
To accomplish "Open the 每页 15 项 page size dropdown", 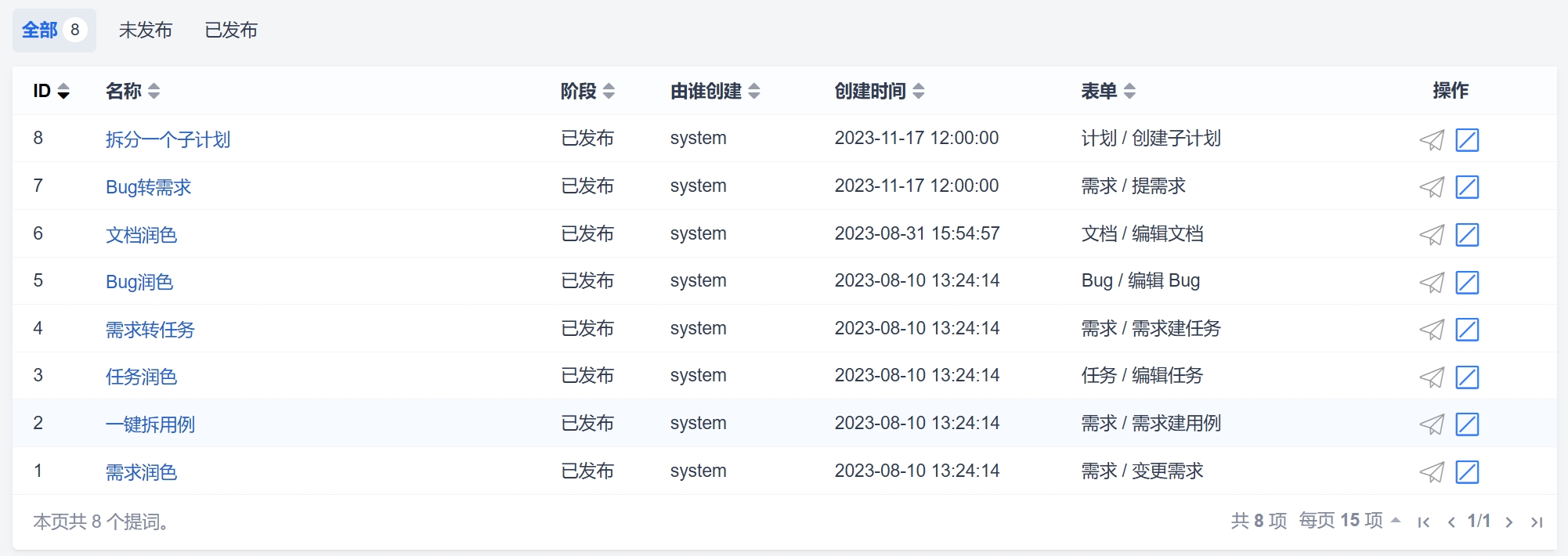I will point(1349,521).
